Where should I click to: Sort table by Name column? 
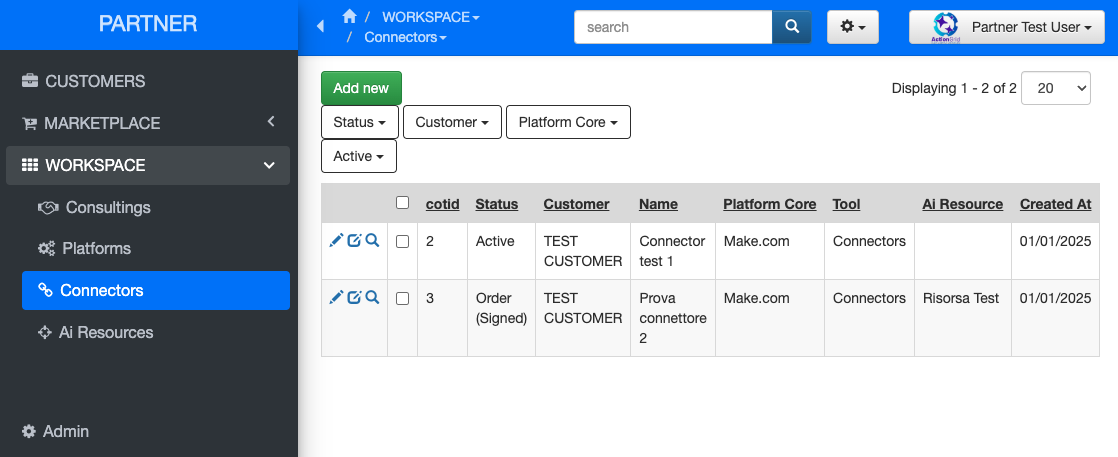(x=658, y=204)
